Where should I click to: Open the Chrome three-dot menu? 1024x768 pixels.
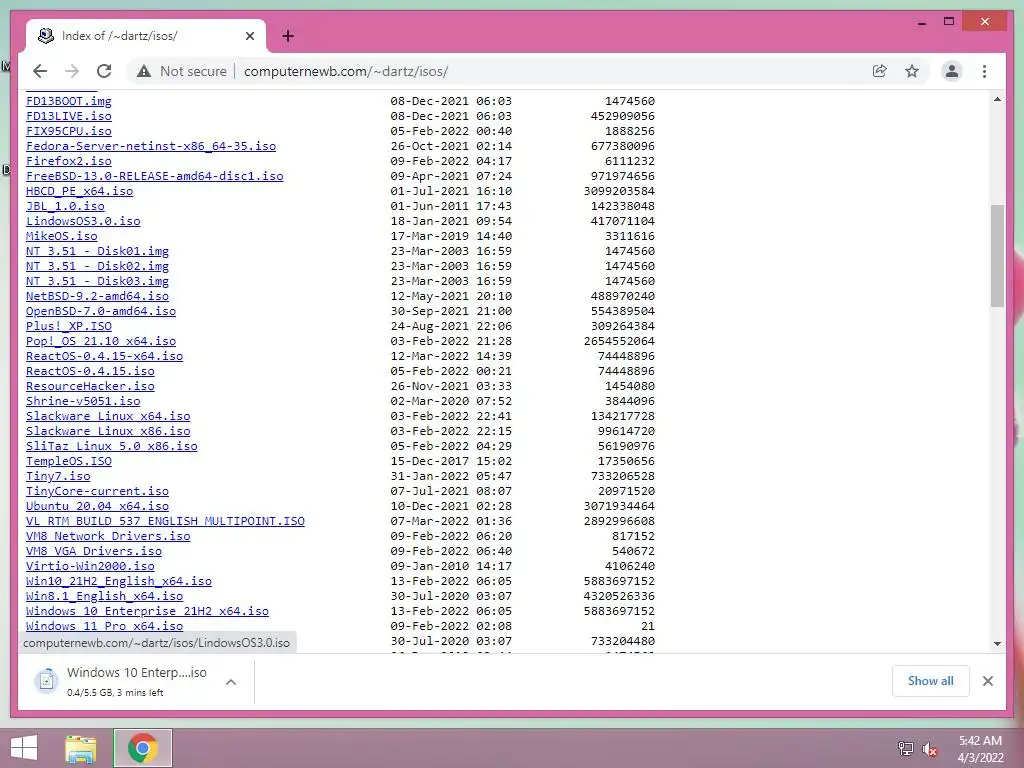tap(984, 71)
